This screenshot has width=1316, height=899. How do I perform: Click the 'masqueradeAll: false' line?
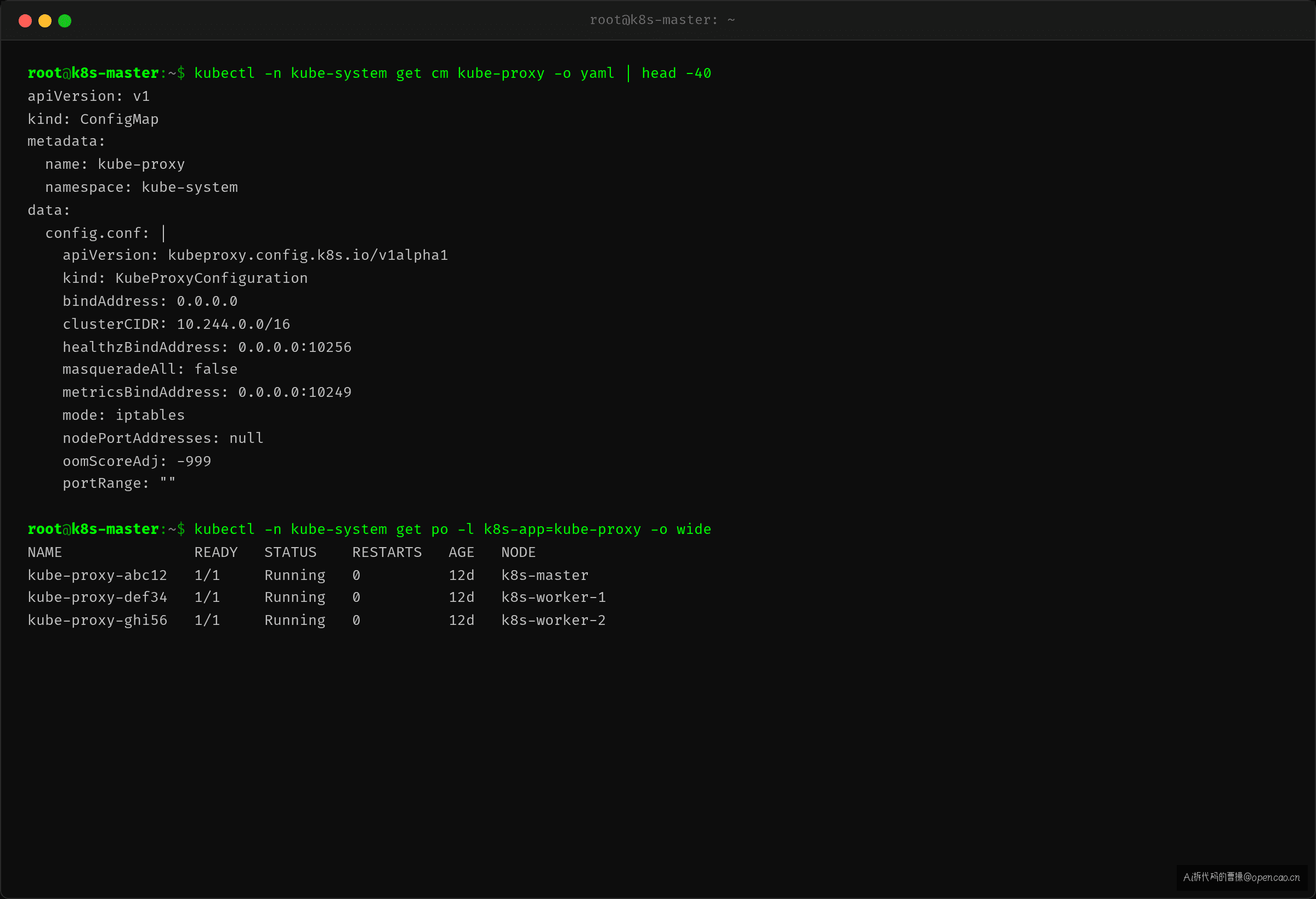150,369
